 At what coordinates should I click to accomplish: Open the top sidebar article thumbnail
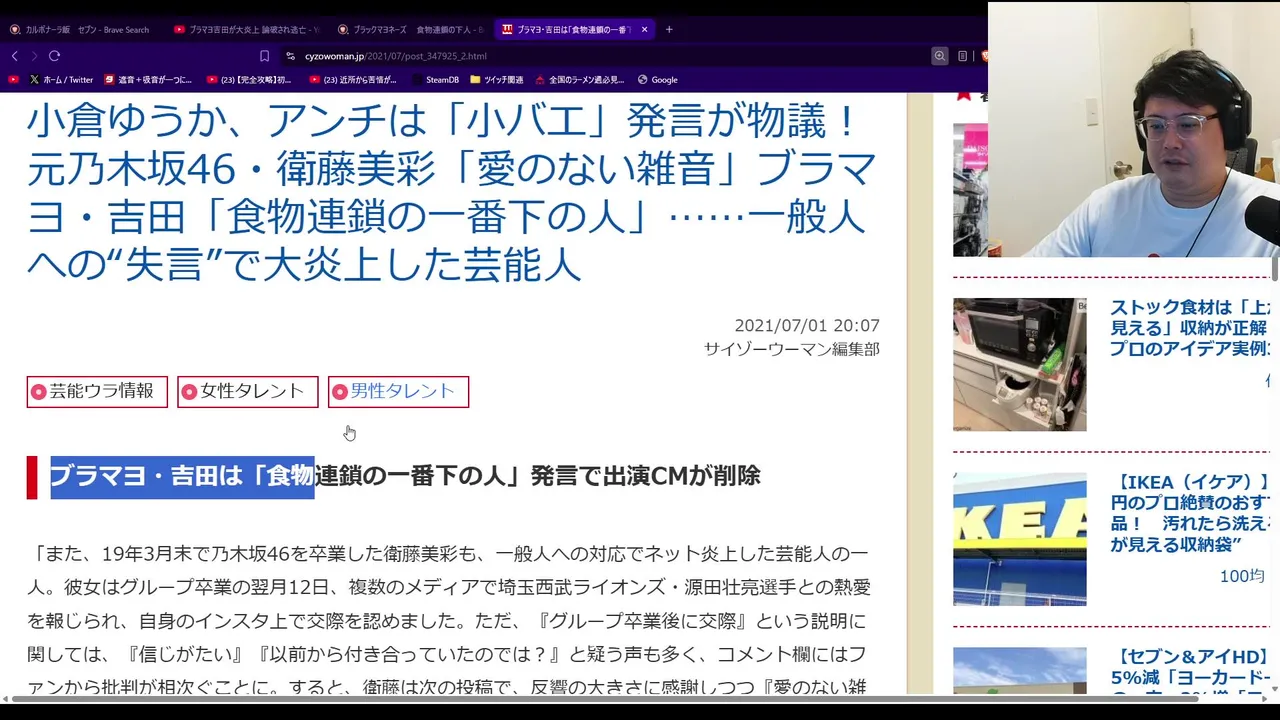pyautogui.click(x=970, y=190)
